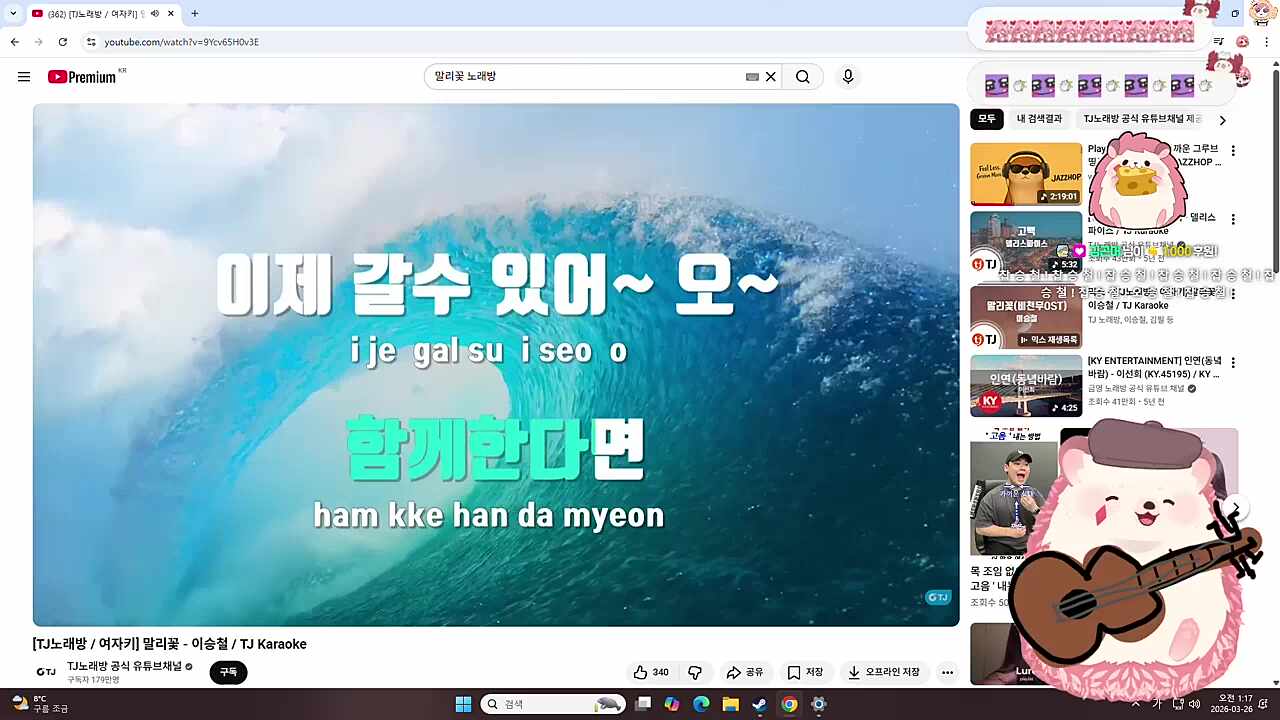The image size is (1280, 720).
Task: Open options menu for 델리스파이스 video
Action: (1233, 219)
